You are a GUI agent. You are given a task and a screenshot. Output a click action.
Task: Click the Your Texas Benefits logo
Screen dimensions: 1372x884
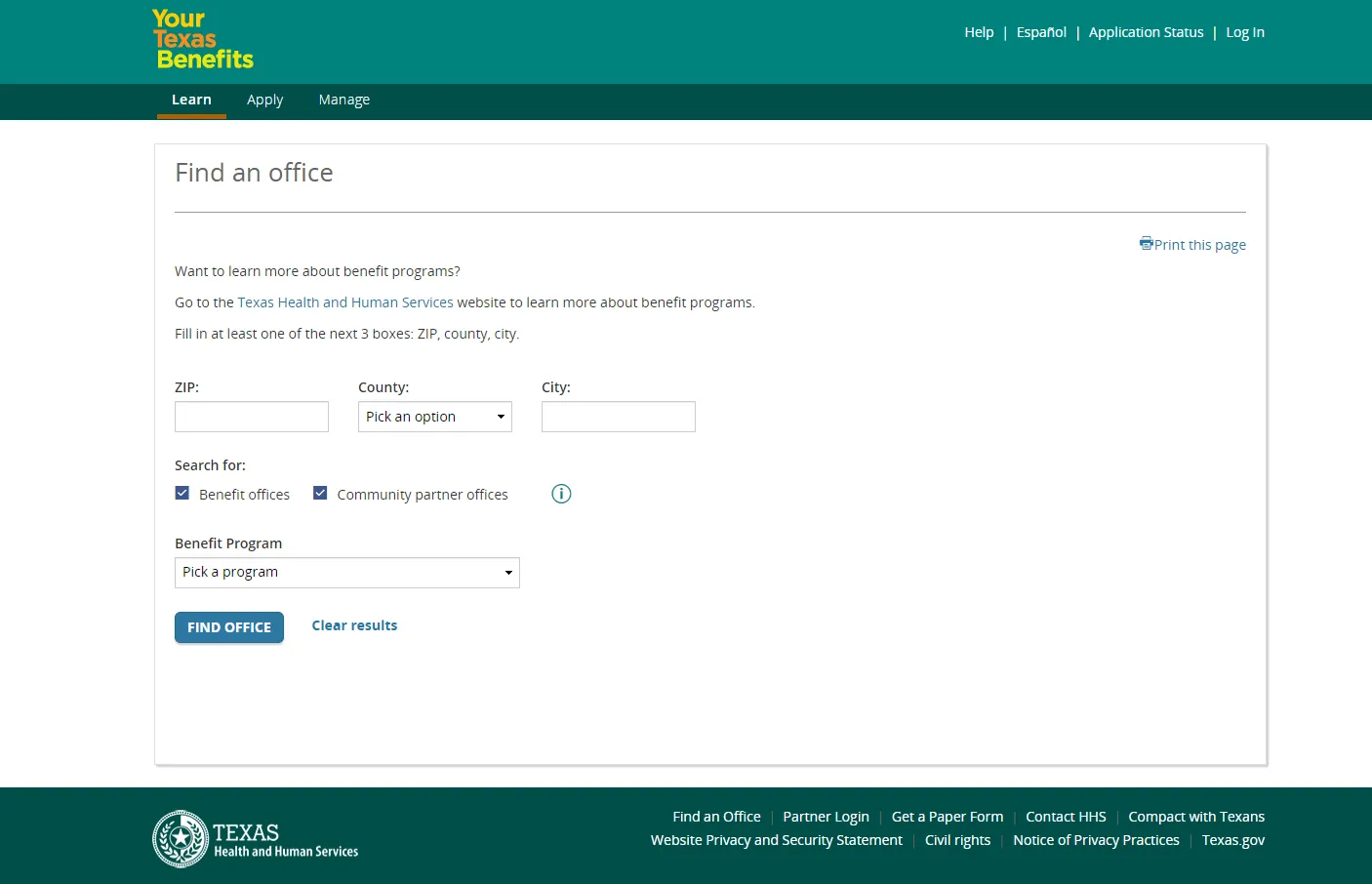203,40
